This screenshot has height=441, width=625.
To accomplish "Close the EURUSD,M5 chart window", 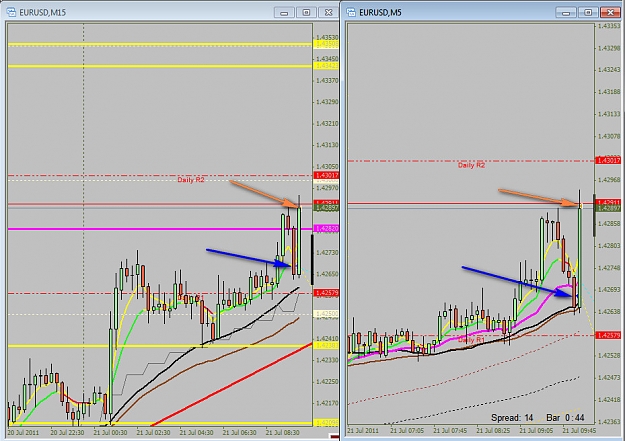I will 611,13.
